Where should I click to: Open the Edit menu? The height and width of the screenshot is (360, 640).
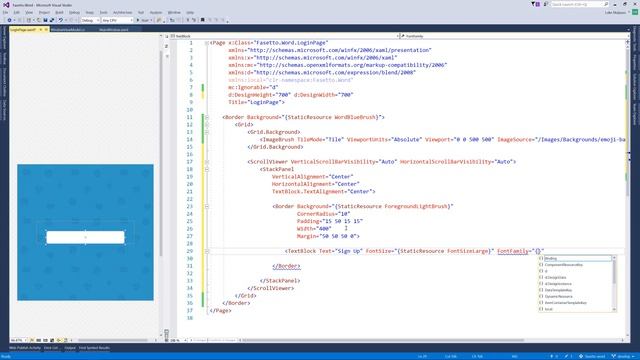coord(16,13)
